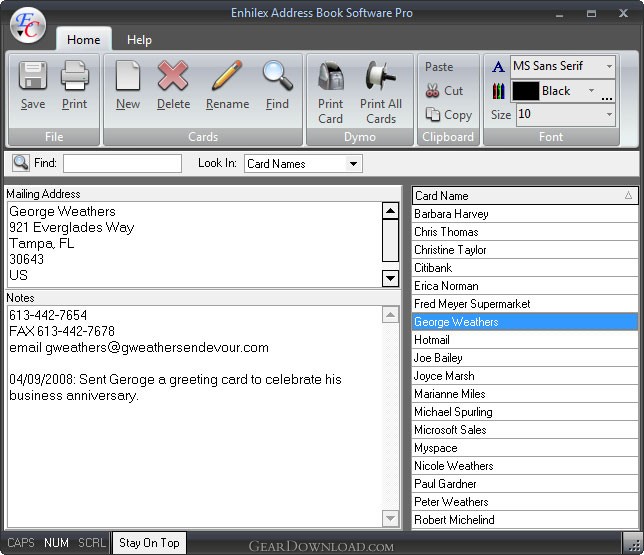This screenshot has width=644, height=555.
Task: Delete the selected card with red X
Action: click(x=173, y=76)
